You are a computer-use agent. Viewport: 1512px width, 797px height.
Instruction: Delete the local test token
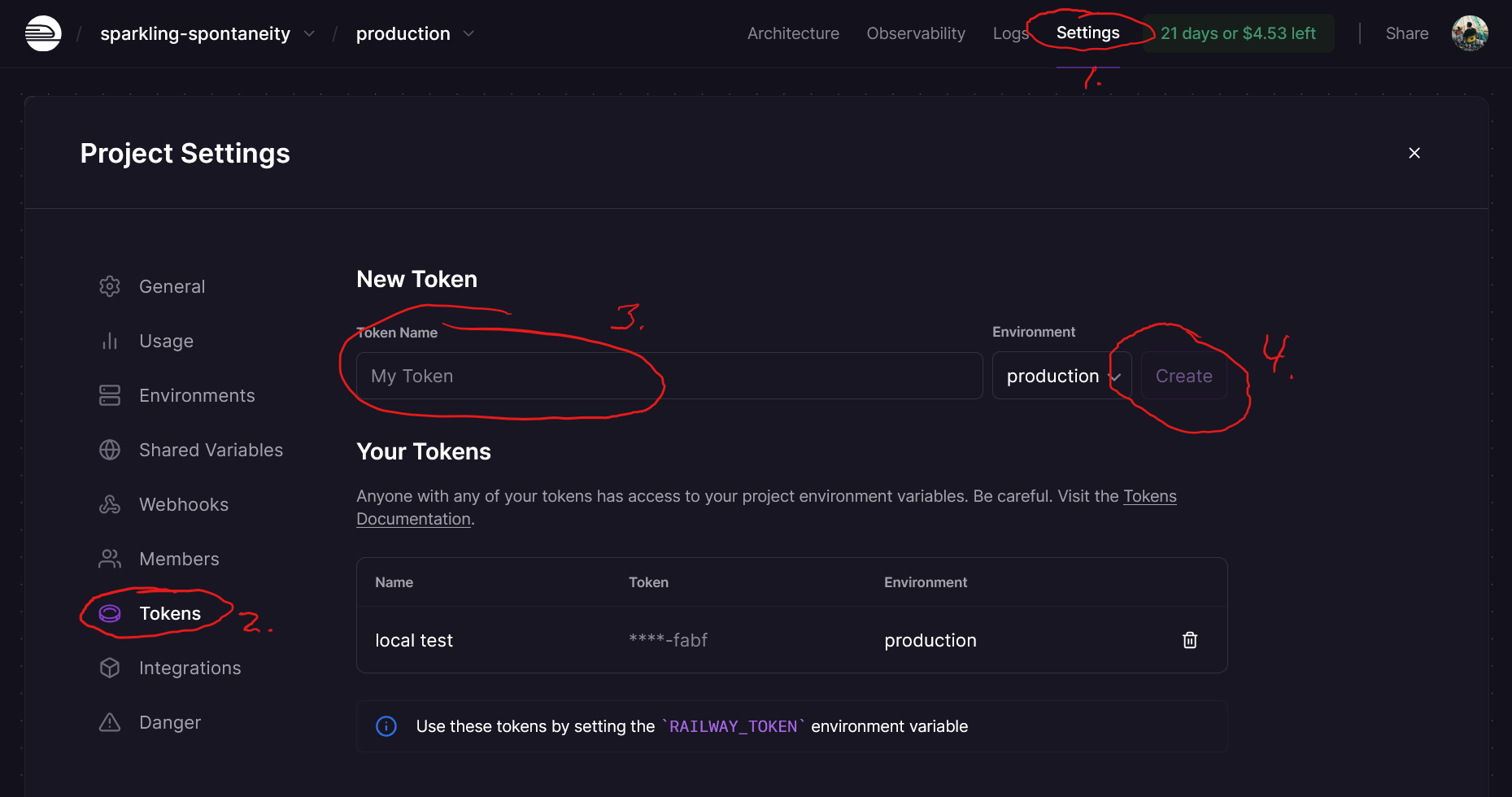(1189, 640)
